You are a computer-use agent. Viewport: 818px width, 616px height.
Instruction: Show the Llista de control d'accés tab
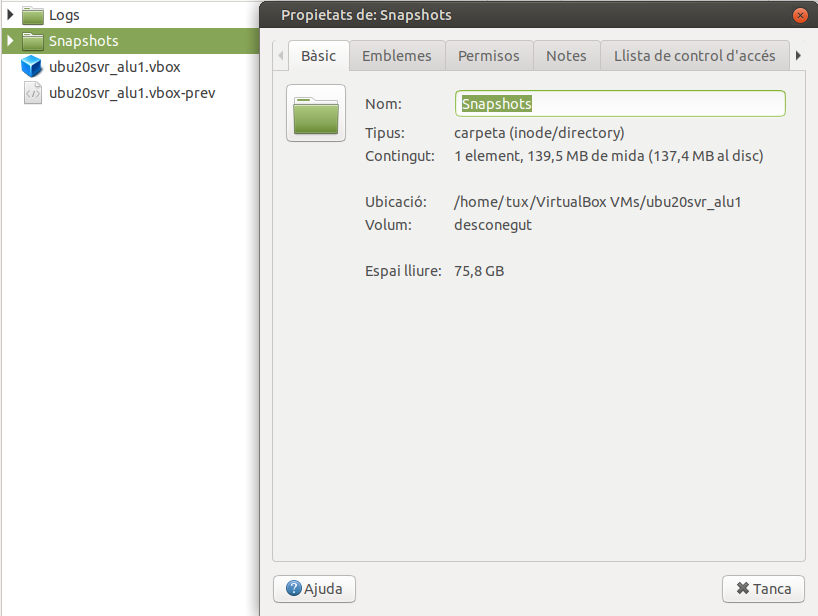694,56
